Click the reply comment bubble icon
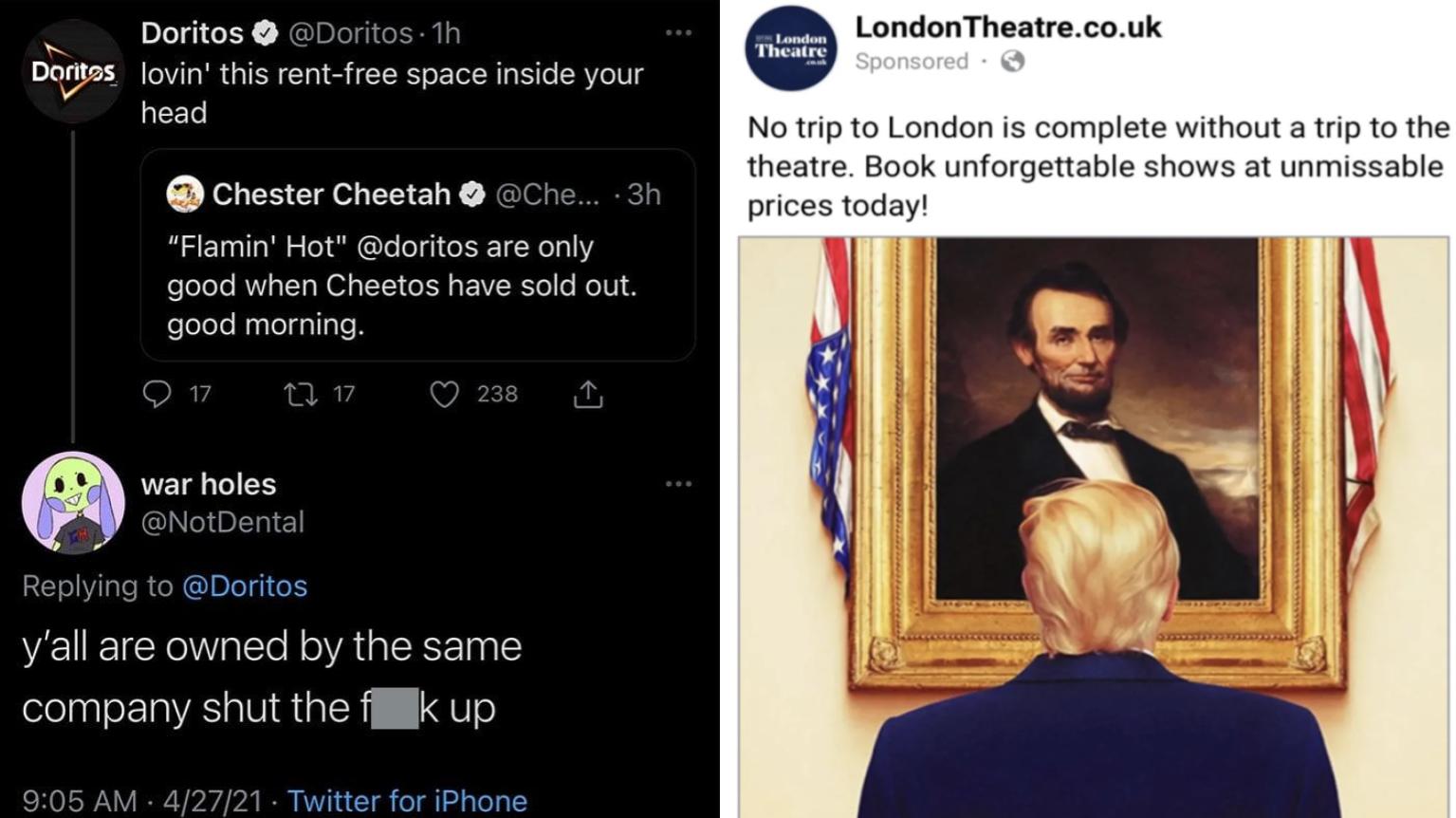The image size is (1456, 818). pyautogui.click(x=157, y=393)
